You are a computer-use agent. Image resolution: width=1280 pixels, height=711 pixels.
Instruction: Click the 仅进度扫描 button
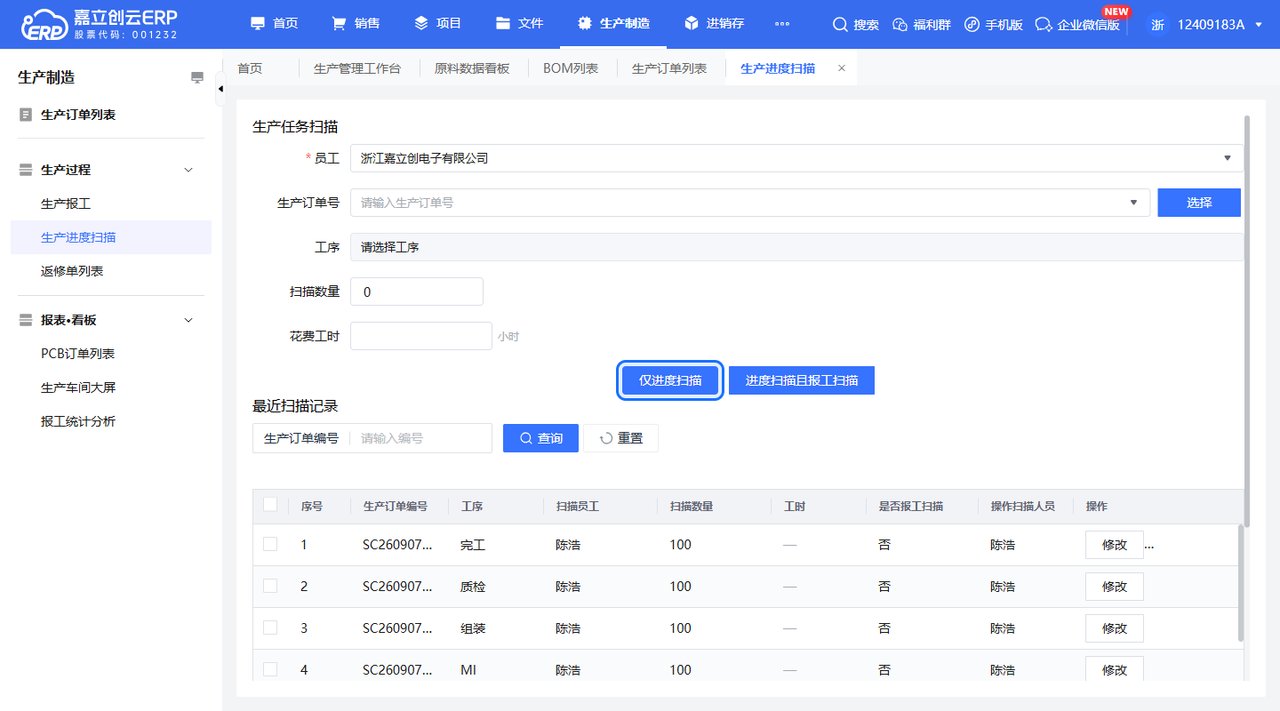click(670, 380)
